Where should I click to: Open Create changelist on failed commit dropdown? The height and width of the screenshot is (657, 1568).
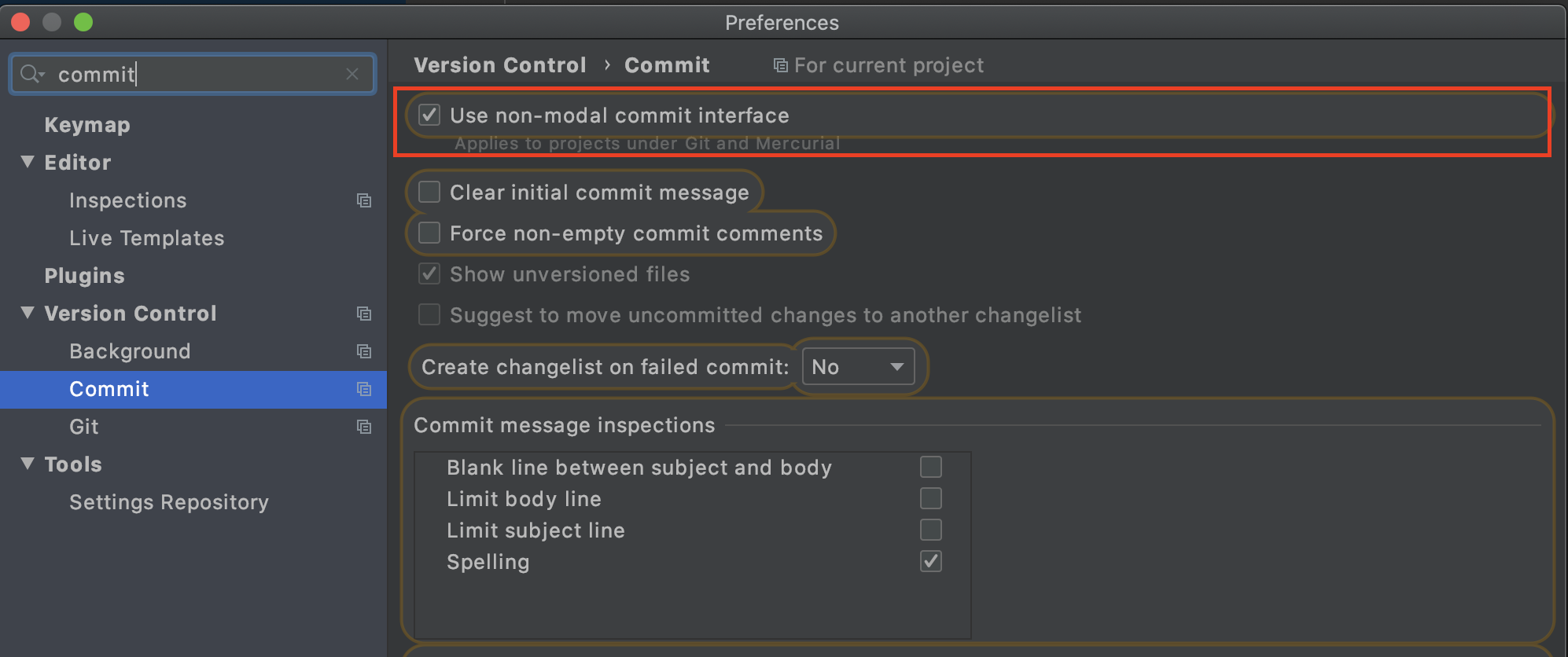(x=858, y=367)
